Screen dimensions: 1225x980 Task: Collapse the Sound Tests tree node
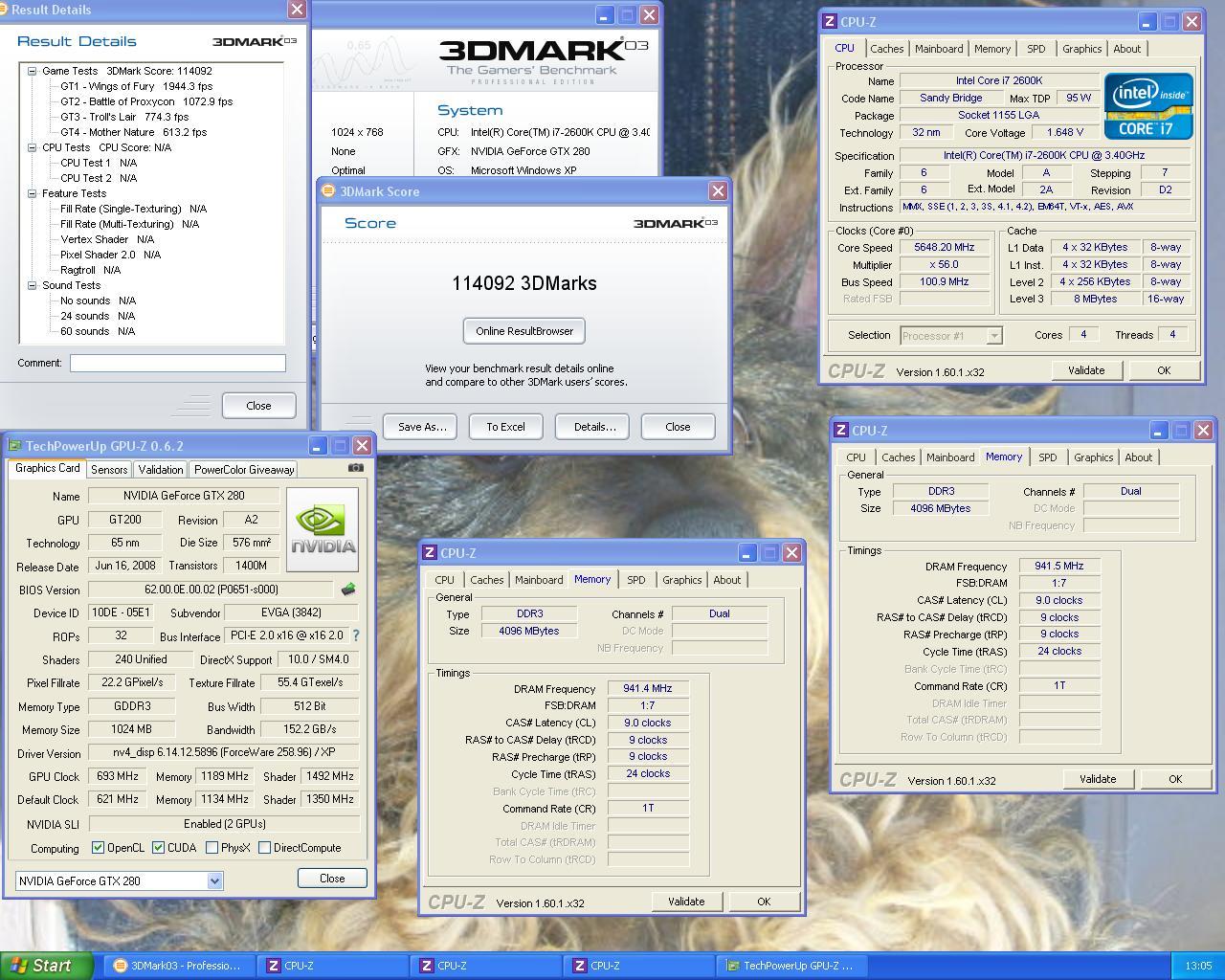pos(32,285)
